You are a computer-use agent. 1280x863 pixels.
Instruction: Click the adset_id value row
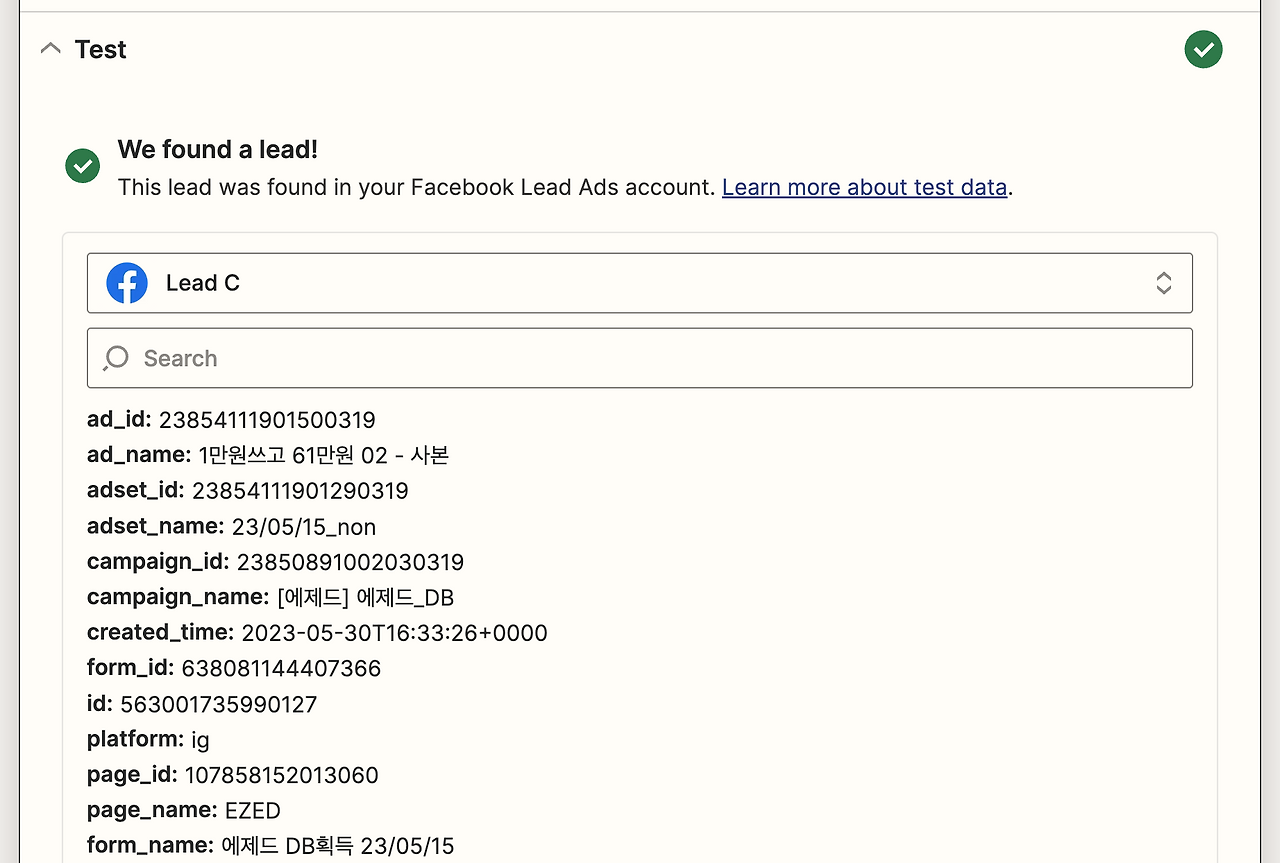[247, 490]
